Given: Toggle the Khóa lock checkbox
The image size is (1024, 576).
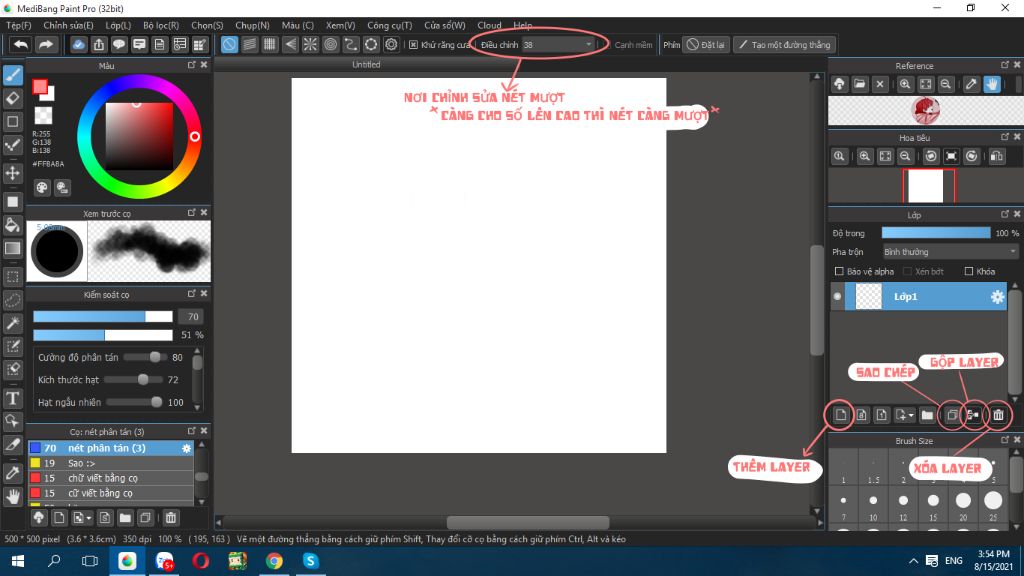Looking at the screenshot, I should pos(969,271).
